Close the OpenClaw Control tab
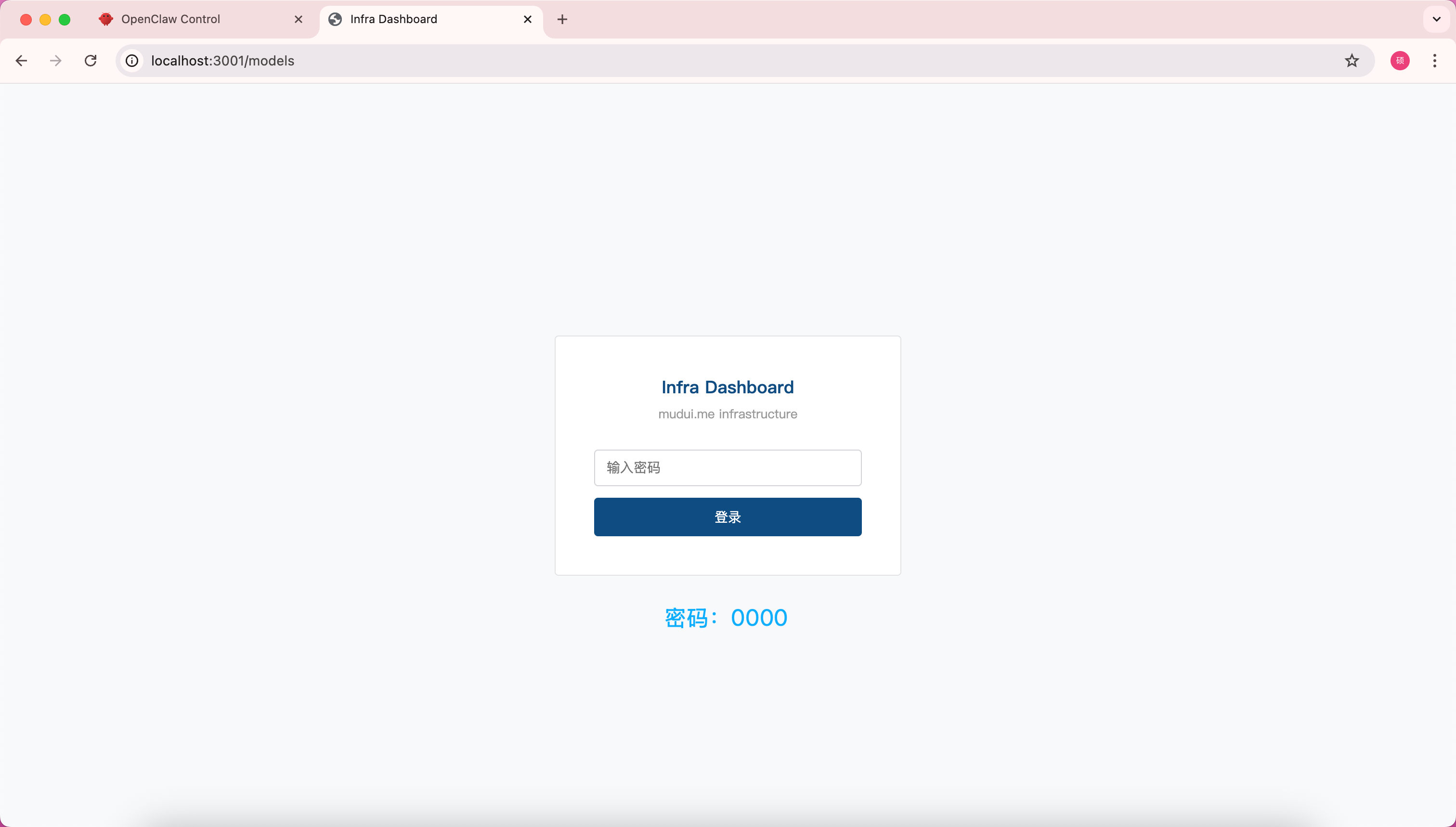This screenshot has width=1456, height=827. (x=298, y=19)
